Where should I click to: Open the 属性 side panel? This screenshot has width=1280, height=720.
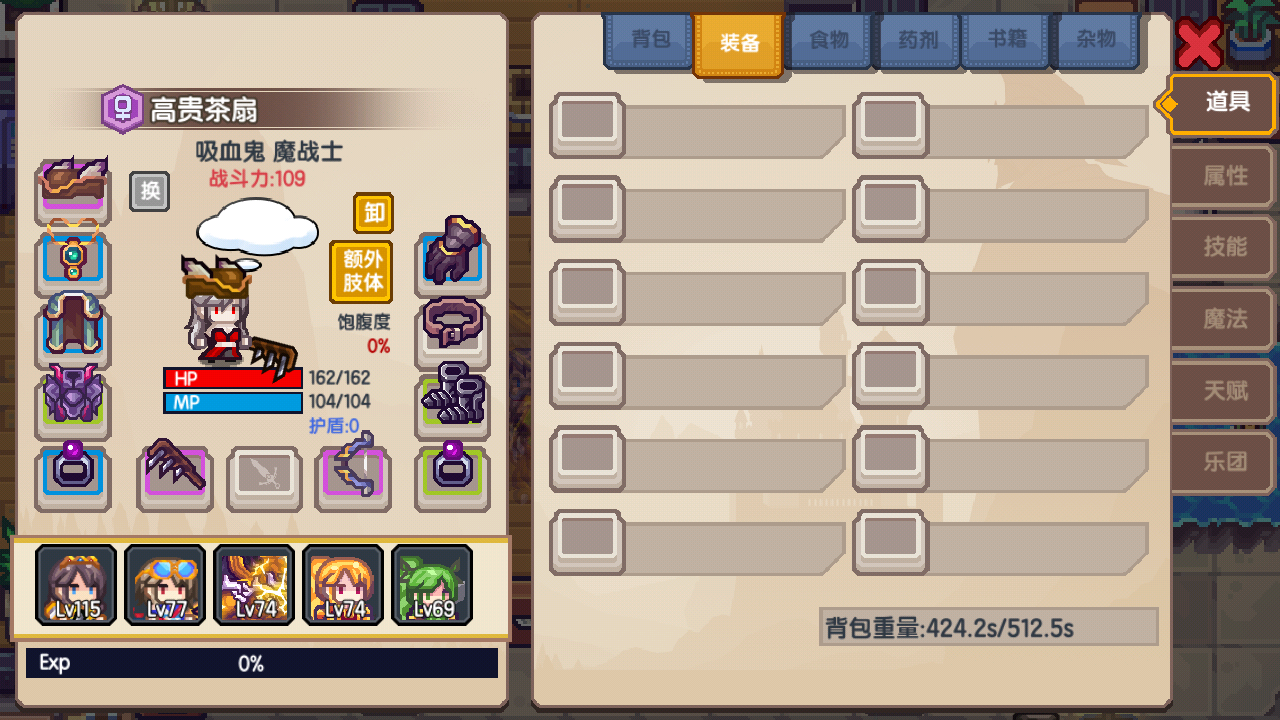tap(1224, 176)
